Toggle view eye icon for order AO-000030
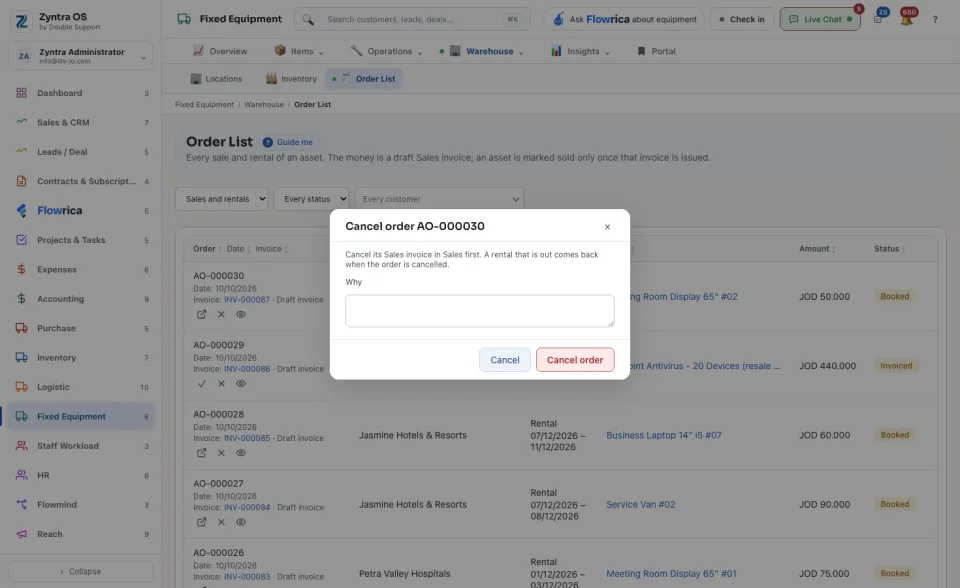This screenshot has height=588, width=960. pos(241,314)
